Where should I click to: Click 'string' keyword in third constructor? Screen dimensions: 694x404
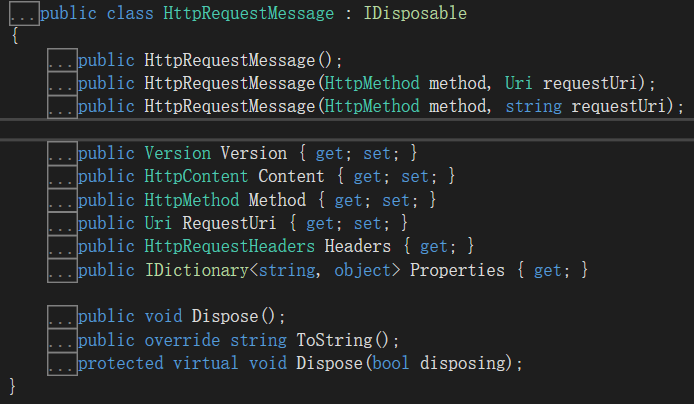(533, 107)
